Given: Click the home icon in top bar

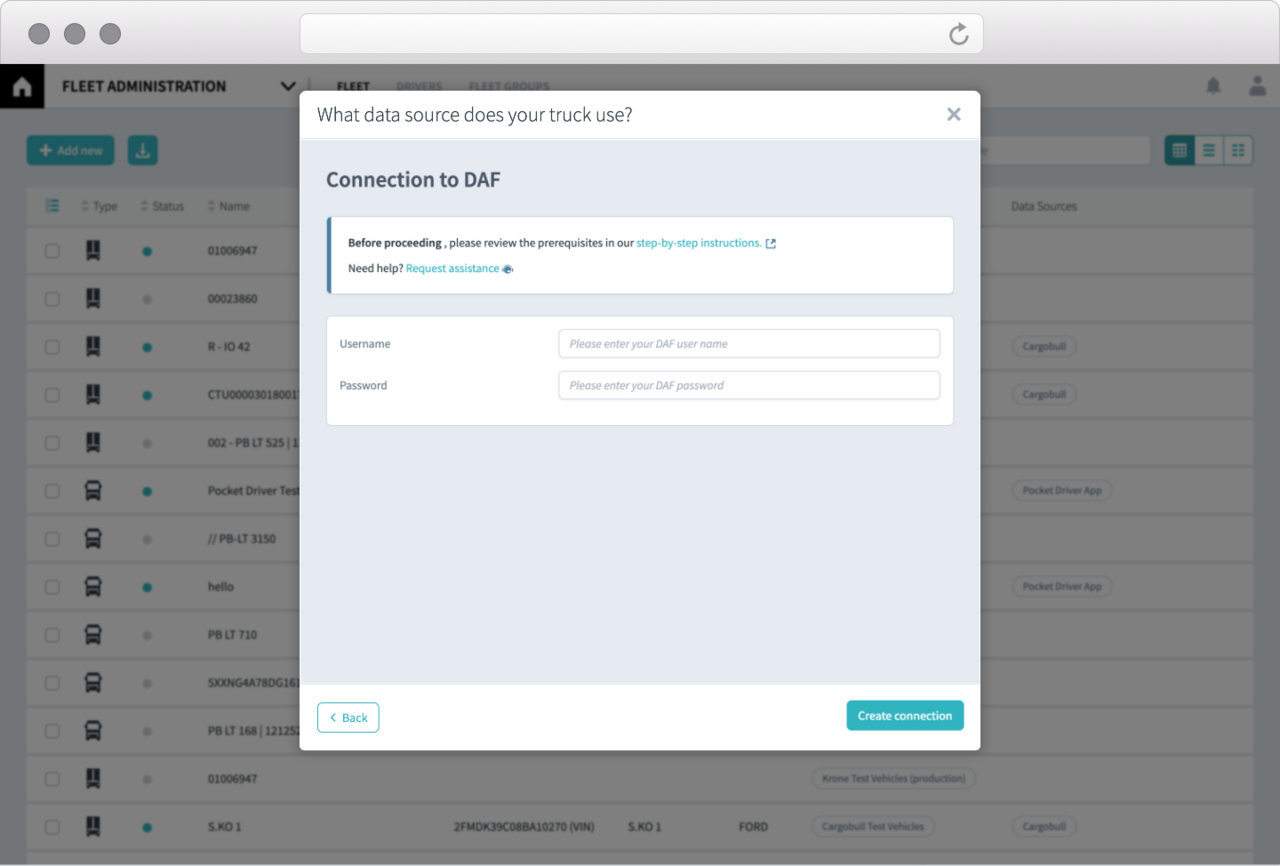Looking at the screenshot, I should tap(21, 87).
